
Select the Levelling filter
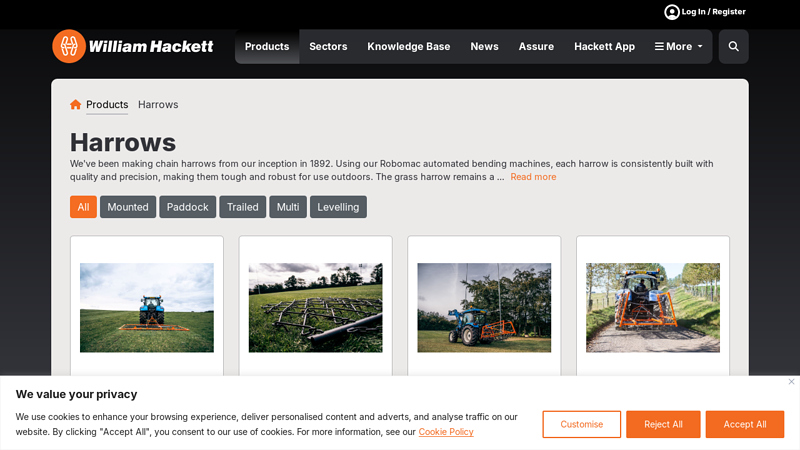coord(338,207)
